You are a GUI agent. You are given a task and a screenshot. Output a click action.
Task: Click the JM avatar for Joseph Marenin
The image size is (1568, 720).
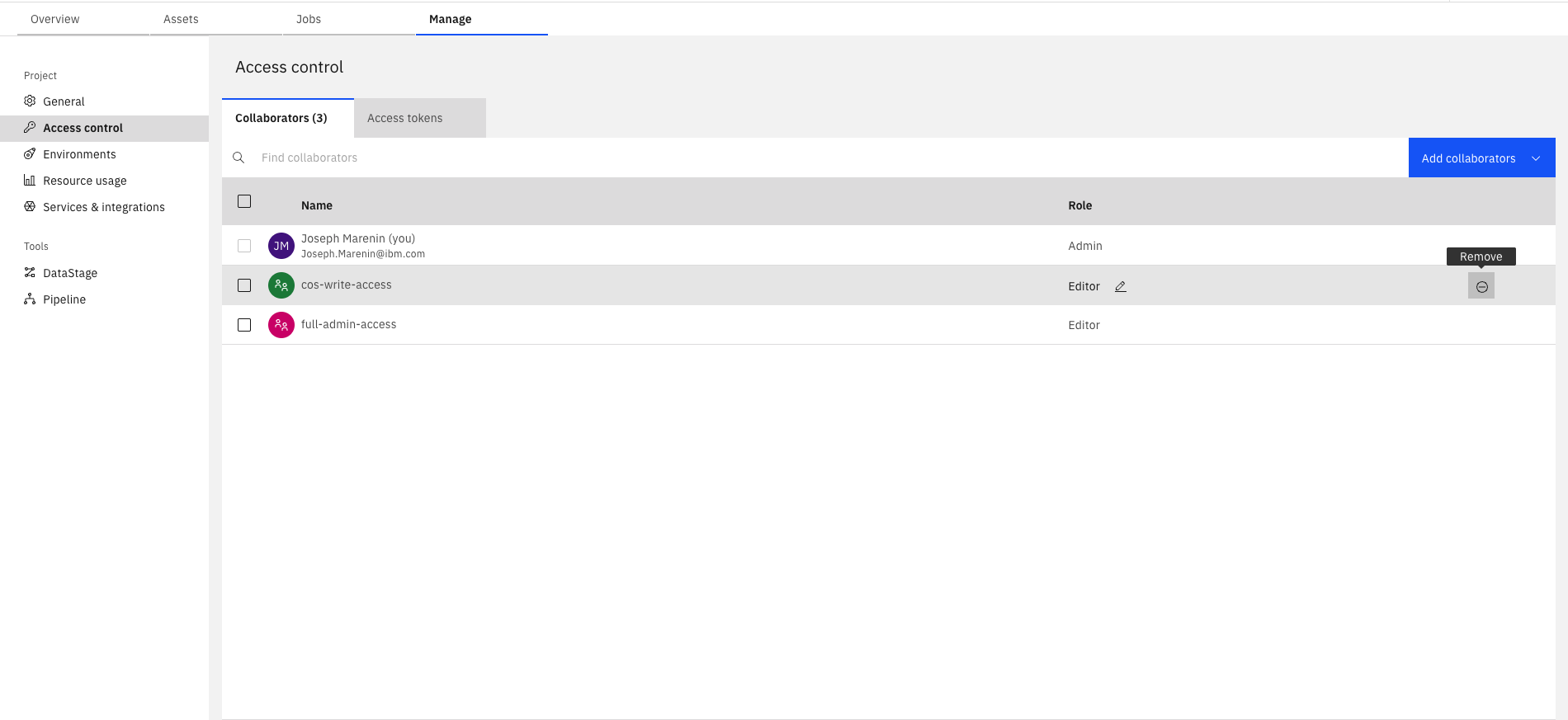pyautogui.click(x=281, y=246)
